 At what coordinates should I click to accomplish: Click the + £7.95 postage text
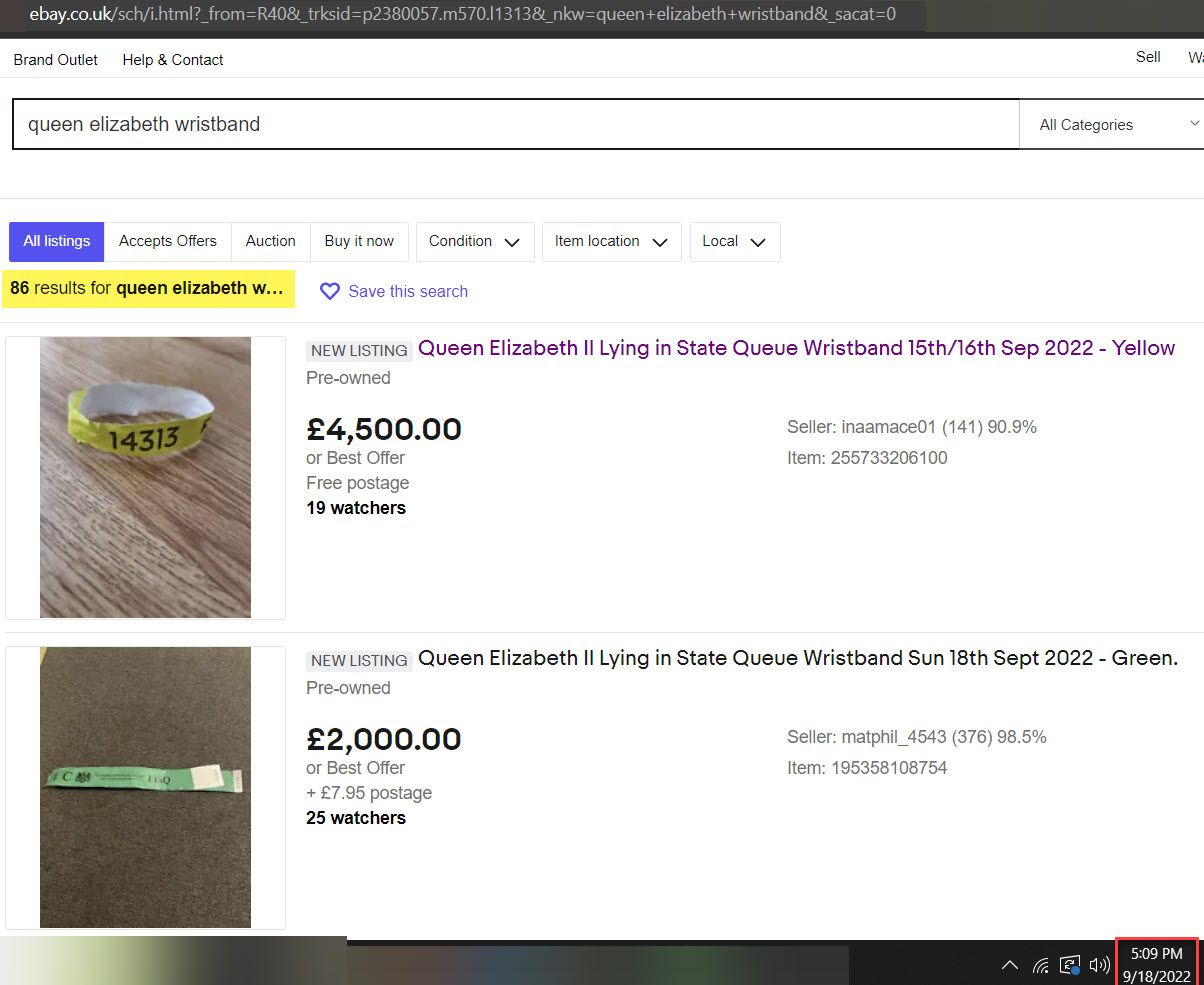[x=369, y=793]
